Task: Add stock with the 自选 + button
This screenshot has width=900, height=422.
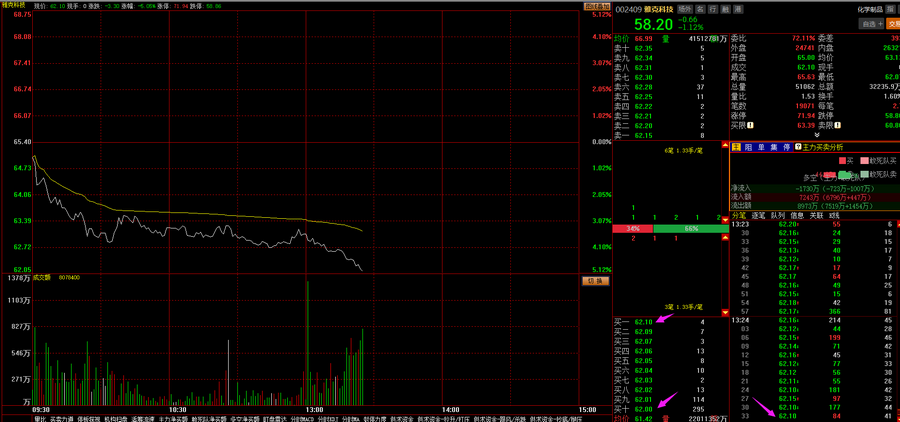Action: (x=871, y=24)
